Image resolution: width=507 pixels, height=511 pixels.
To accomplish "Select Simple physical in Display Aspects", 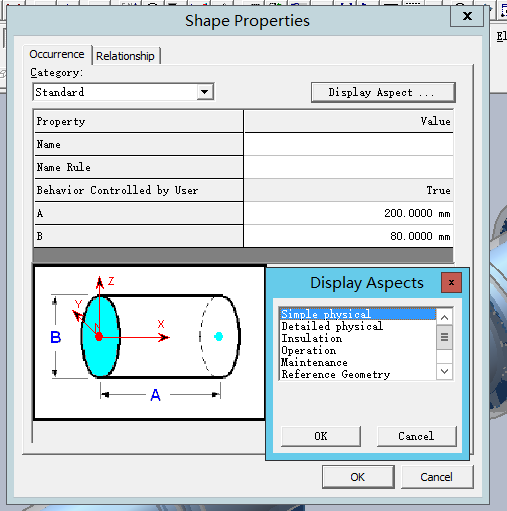I will 358,314.
